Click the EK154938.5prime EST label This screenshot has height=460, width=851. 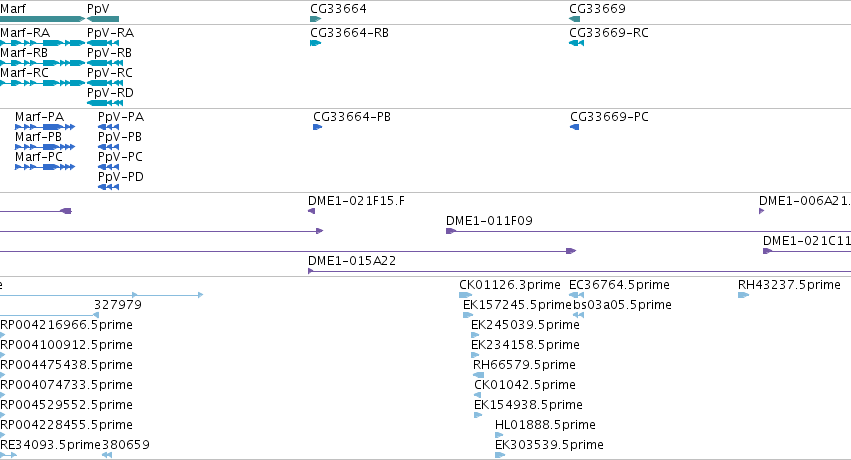[528, 405]
